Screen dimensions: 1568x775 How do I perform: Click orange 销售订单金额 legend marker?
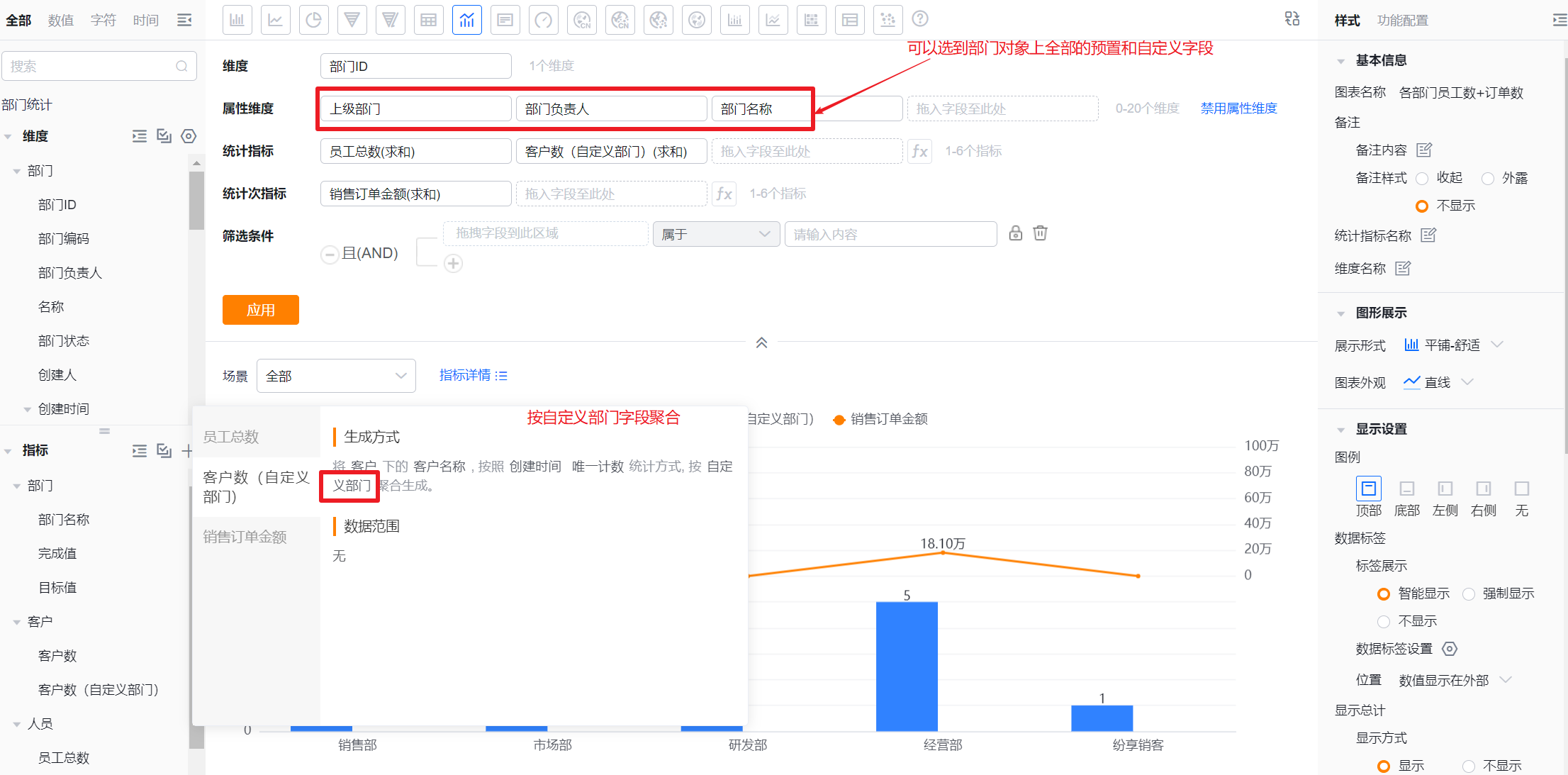coord(839,420)
